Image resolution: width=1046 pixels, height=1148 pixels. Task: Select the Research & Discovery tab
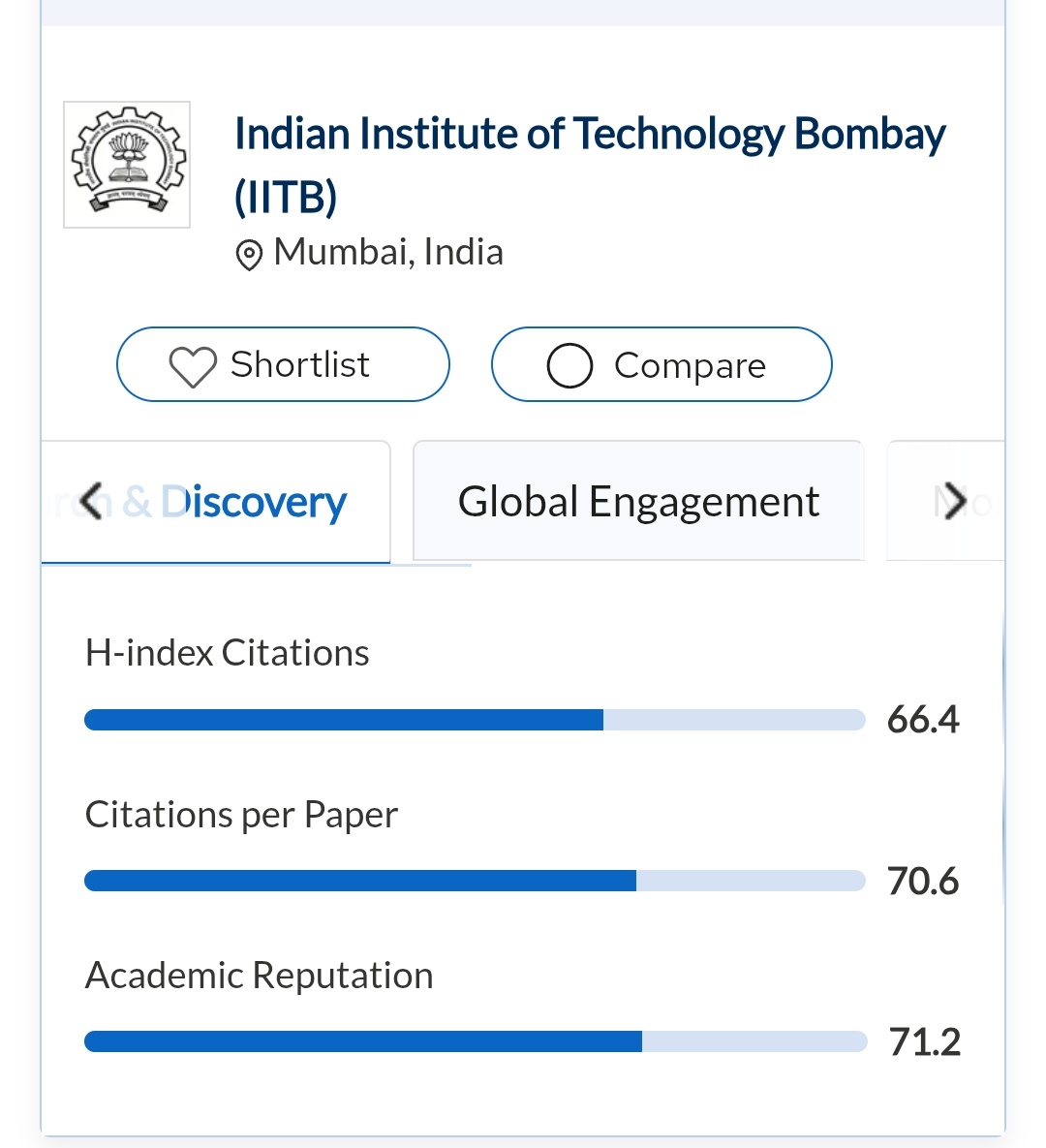(x=252, y=502)
